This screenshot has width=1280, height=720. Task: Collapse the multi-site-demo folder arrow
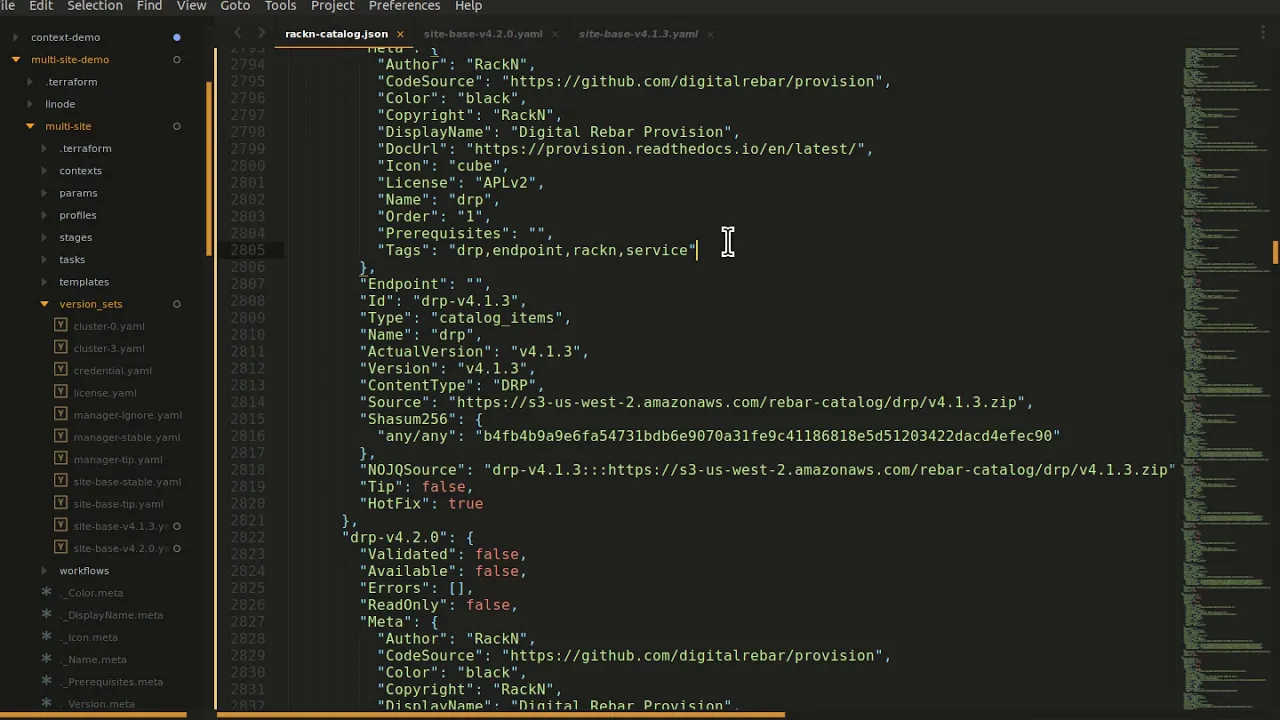click(16, 59)
